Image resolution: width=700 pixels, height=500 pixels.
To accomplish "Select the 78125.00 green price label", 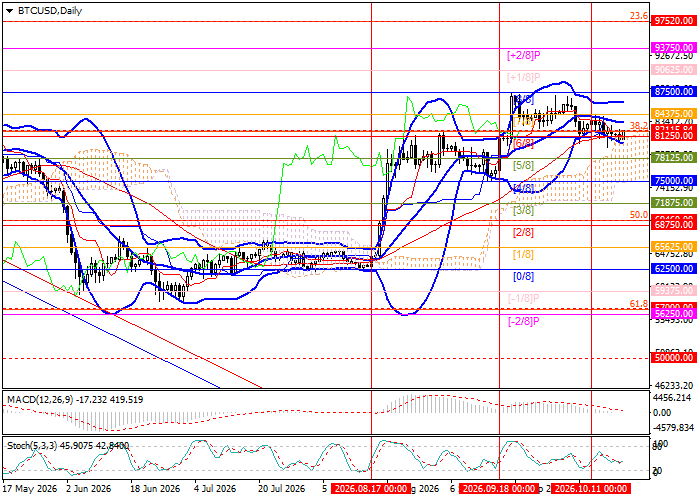I will pos(674,158).
